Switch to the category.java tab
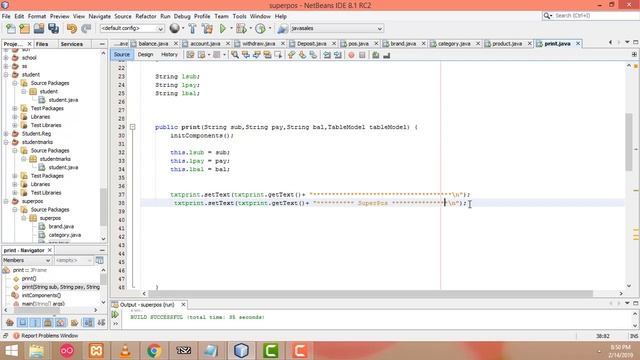Viewport: 640px width, 360px height. 454,44
